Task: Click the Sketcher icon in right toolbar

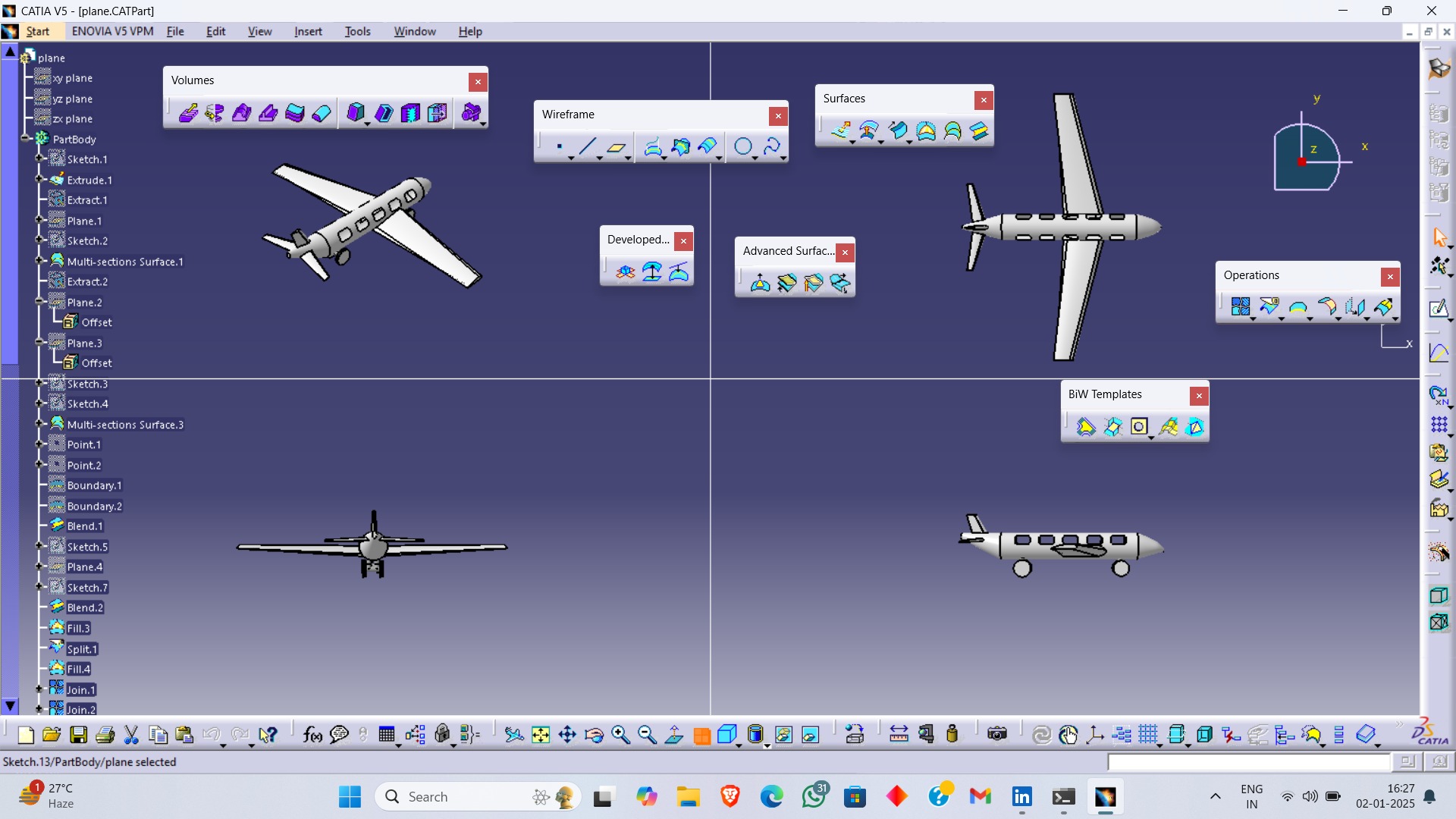Action: 1439,309
